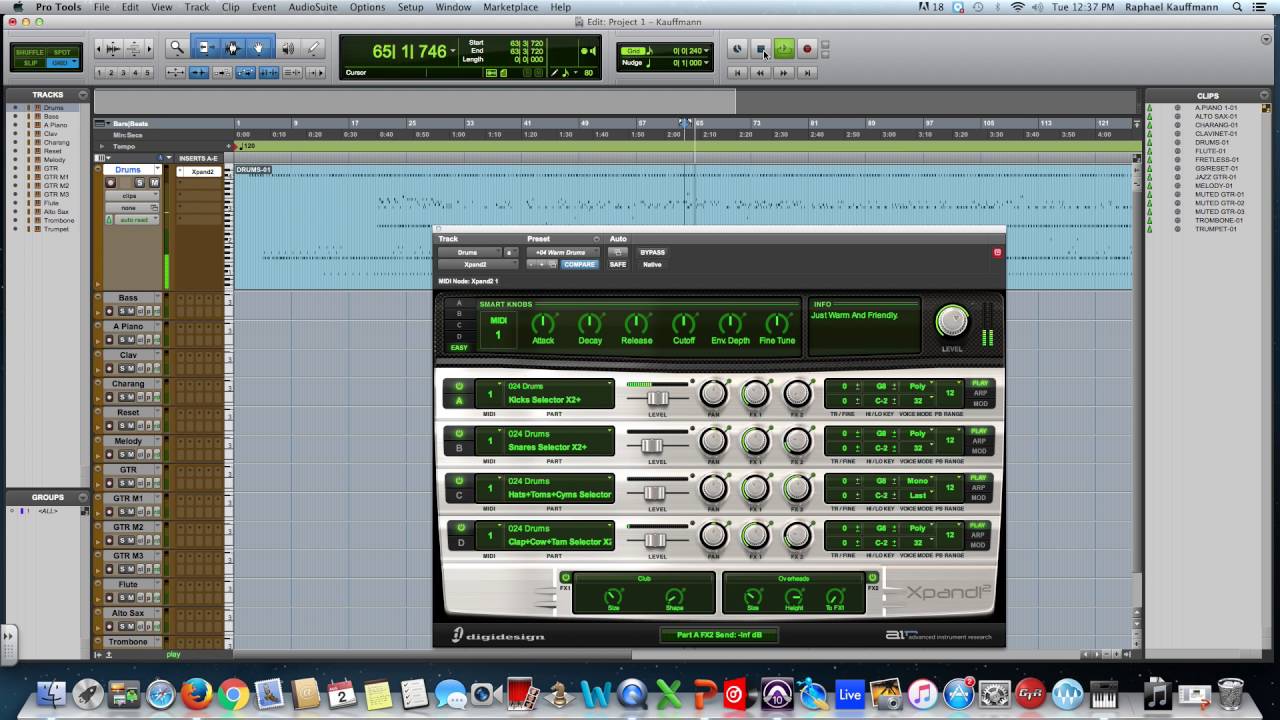
Task: Select ARP mode for part A
Action: pyautogui.click(x=979, y=393)
